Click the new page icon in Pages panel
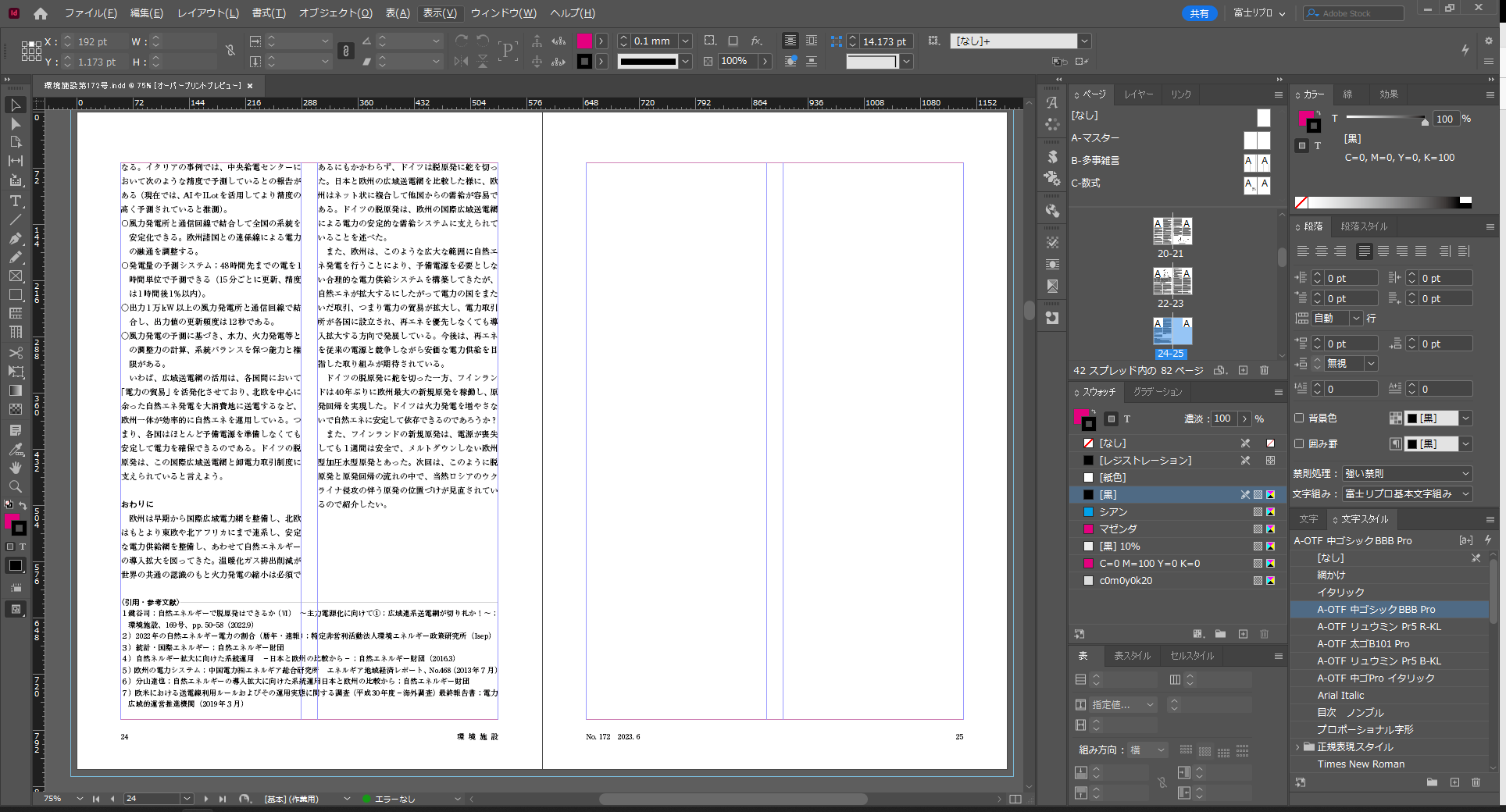Image resolution: width=1506 pixels, height=812 pixels. 1243,370
